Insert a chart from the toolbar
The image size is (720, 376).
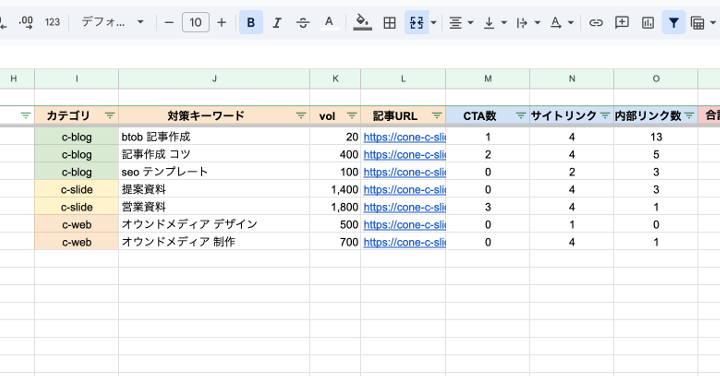(x=648, y=22)
